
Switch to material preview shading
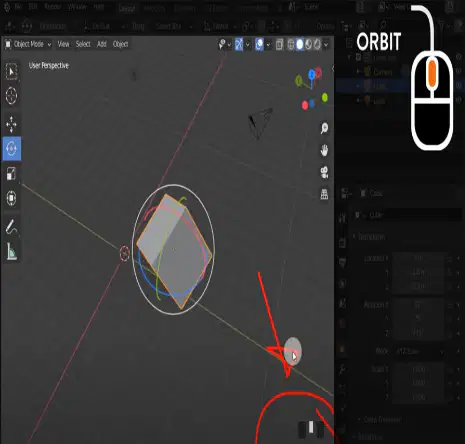tap(309, 44)
